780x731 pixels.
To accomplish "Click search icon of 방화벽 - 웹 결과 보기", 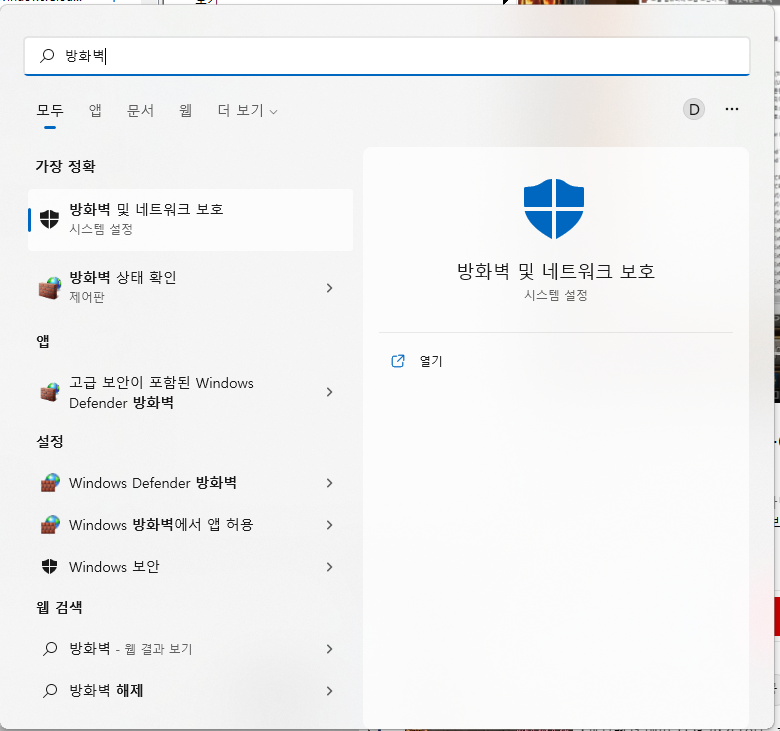I will (50, 648).
